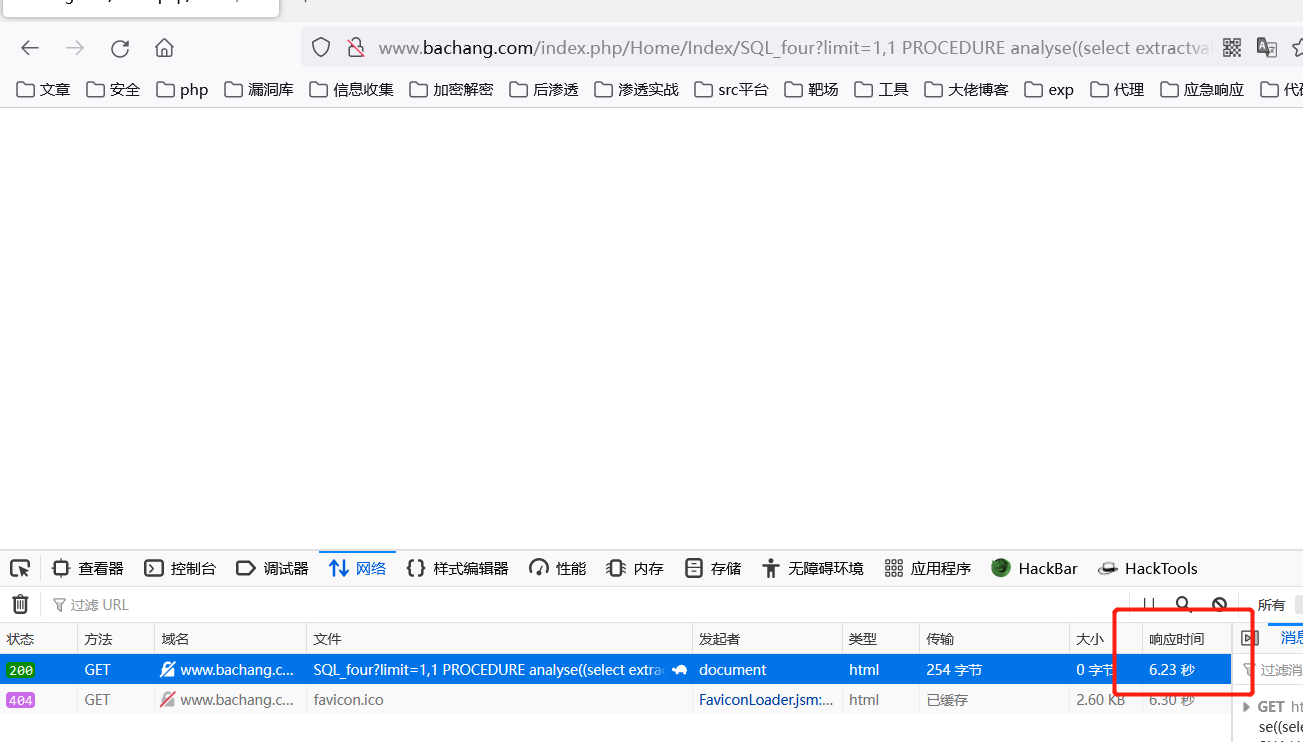
Task: Switch to the 内存 memory tab
Action: 635,568
